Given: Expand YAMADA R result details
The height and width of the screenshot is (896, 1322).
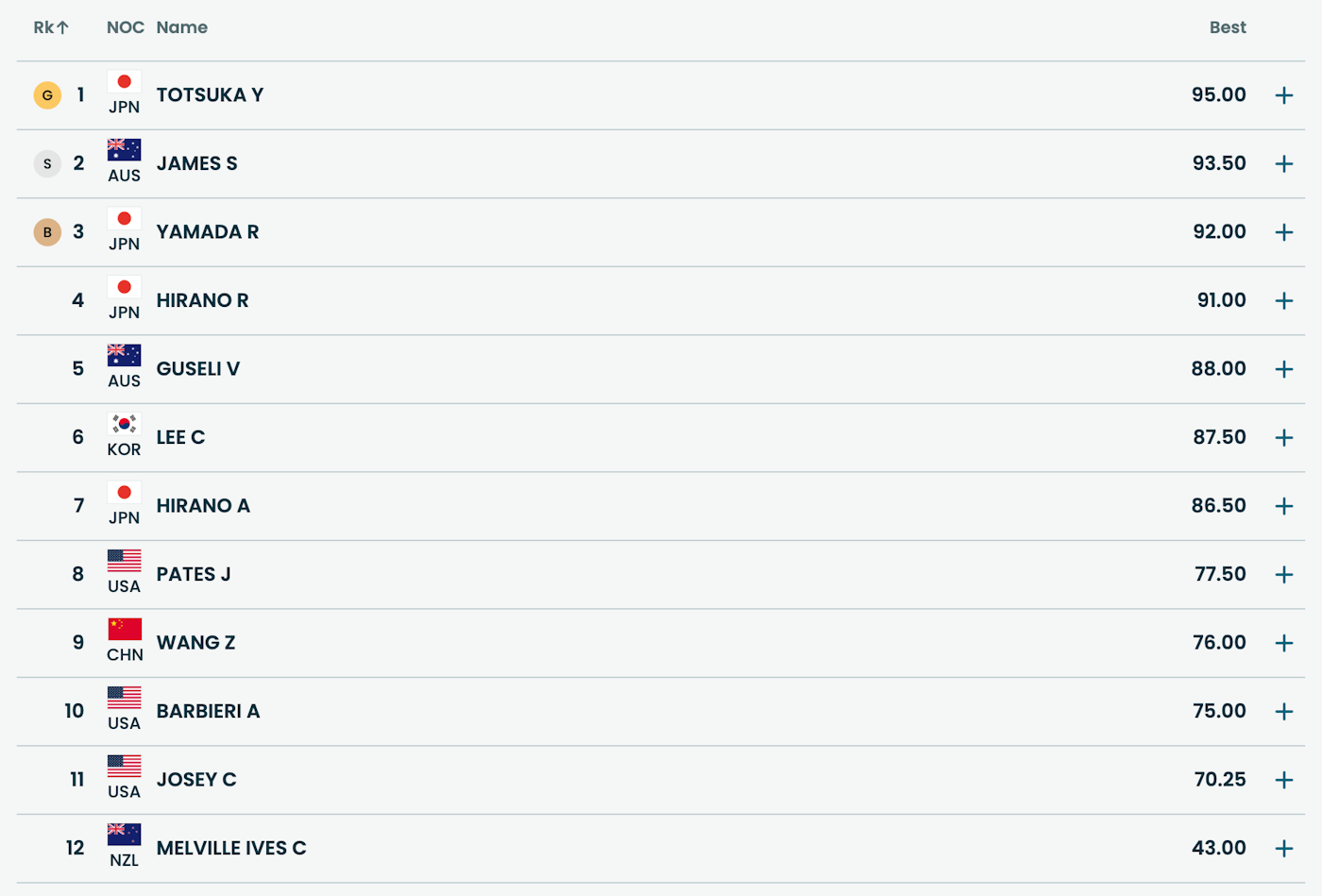Looking at the screenshot, I should coord(1283,232).
